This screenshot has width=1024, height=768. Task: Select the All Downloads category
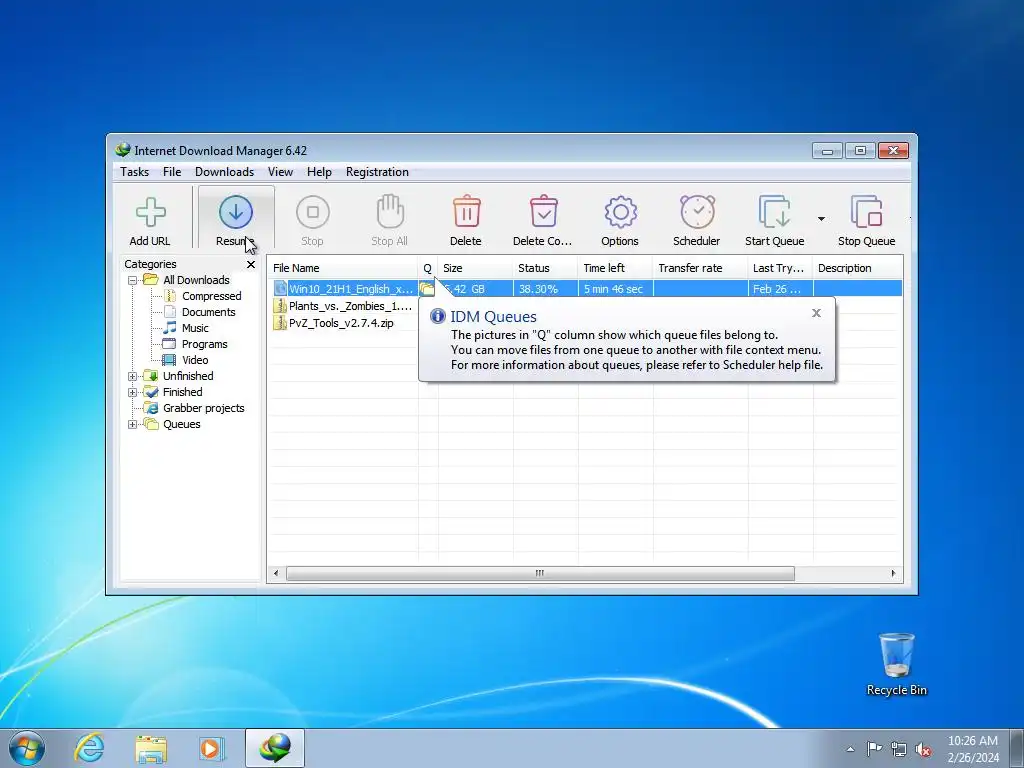(196, 280)
